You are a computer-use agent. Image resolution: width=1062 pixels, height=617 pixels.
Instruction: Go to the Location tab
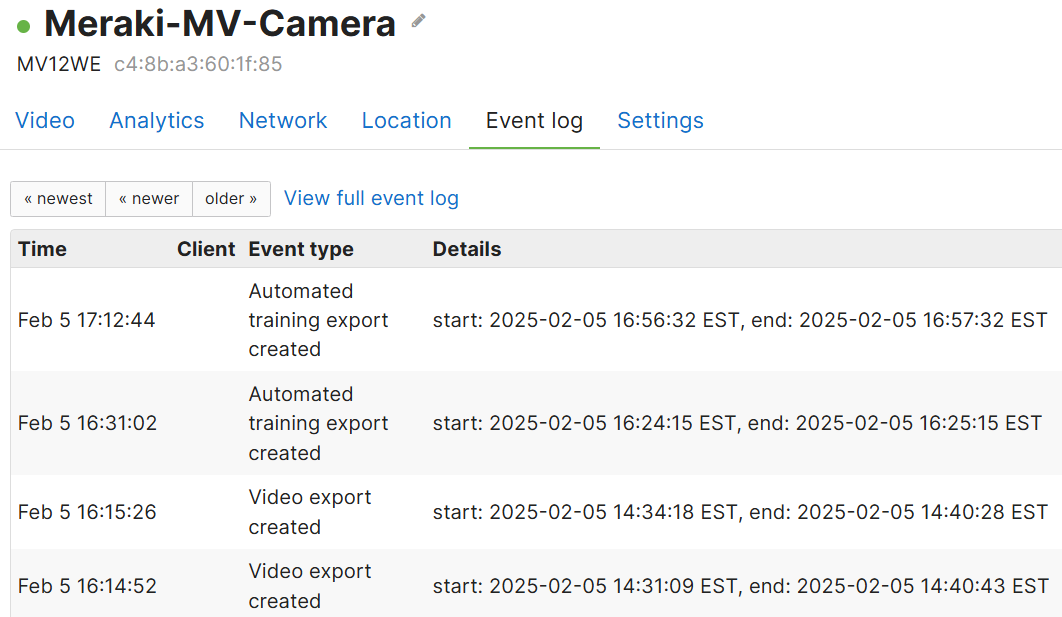point(406,121)
